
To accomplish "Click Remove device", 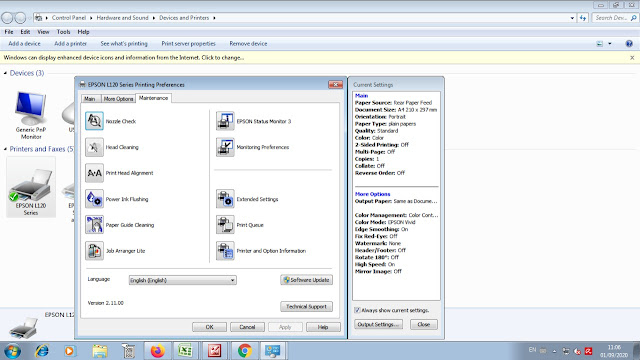I will (248, 44).
